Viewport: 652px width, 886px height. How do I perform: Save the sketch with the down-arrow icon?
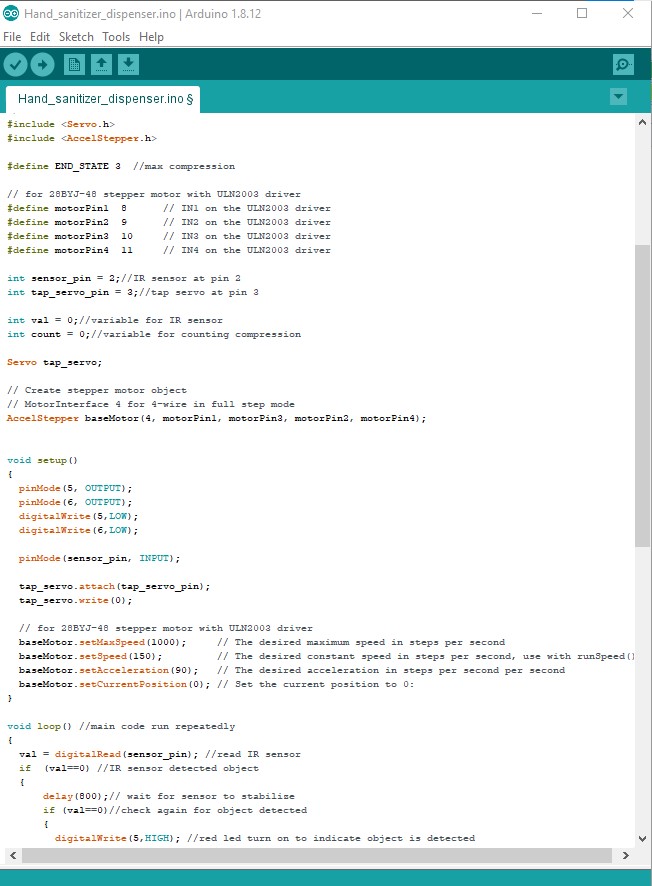tap(128, 64)
